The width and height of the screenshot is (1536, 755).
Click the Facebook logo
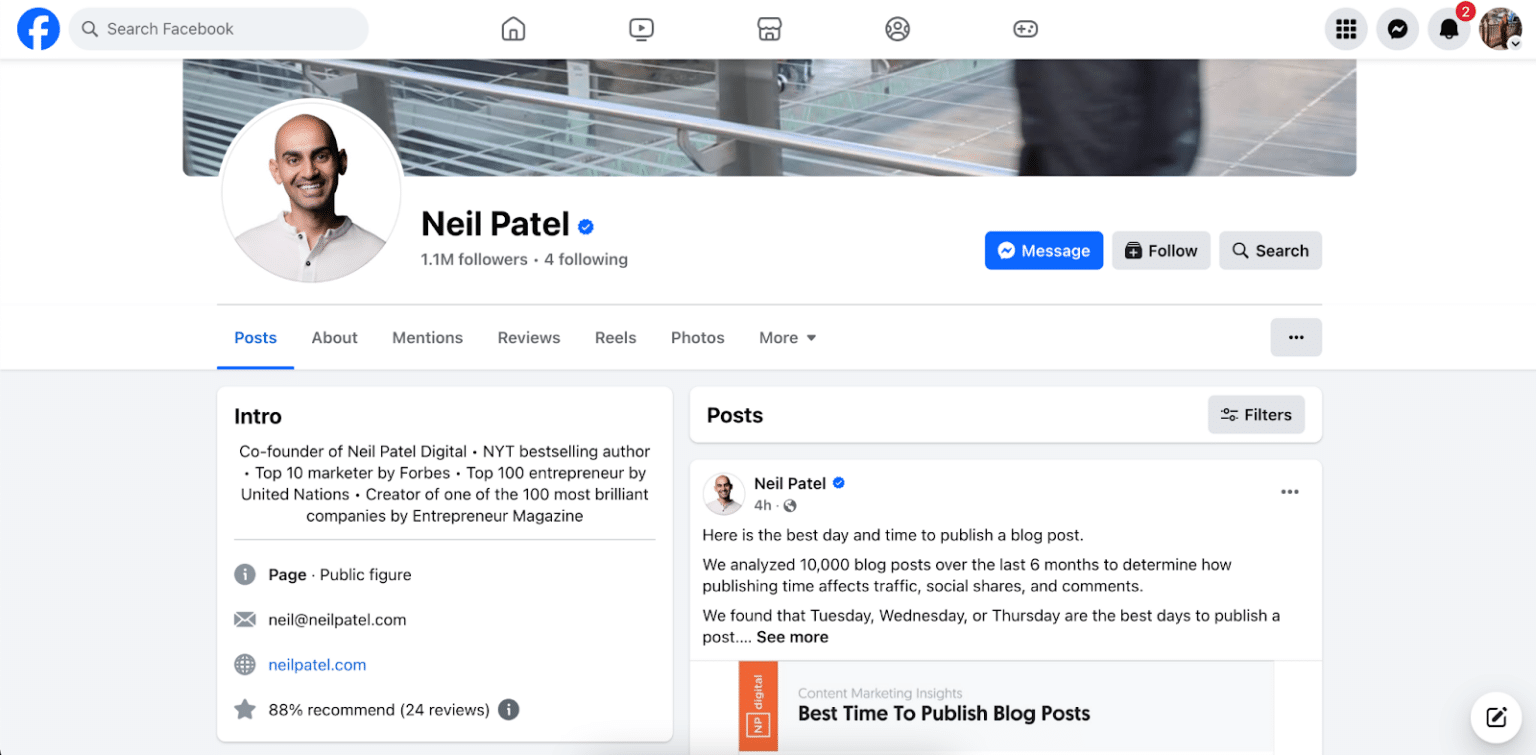pos(38,28)
